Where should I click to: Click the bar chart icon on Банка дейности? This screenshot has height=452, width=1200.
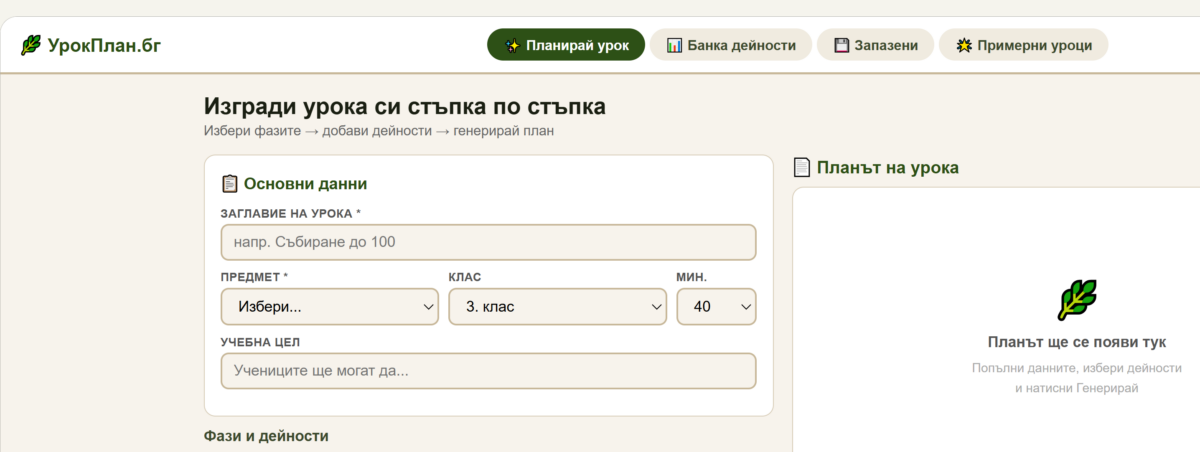click(675, 45)
